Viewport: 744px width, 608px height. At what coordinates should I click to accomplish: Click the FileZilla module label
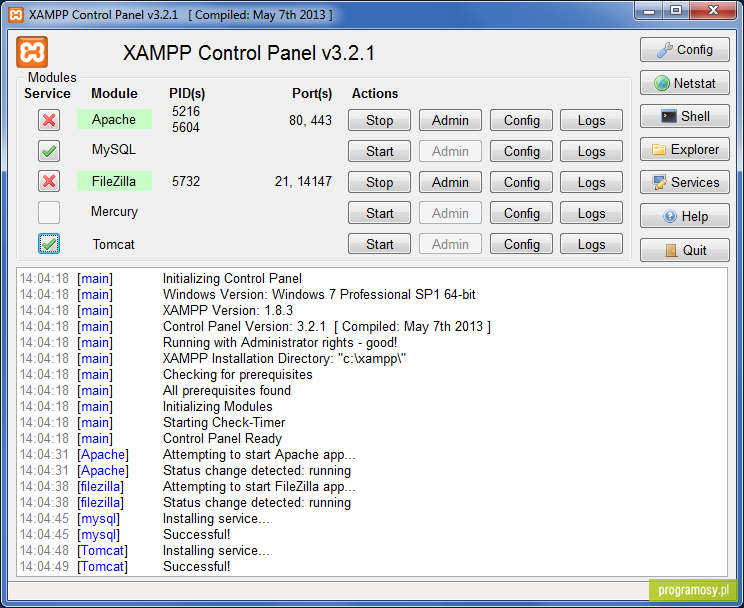pos(114,181)
